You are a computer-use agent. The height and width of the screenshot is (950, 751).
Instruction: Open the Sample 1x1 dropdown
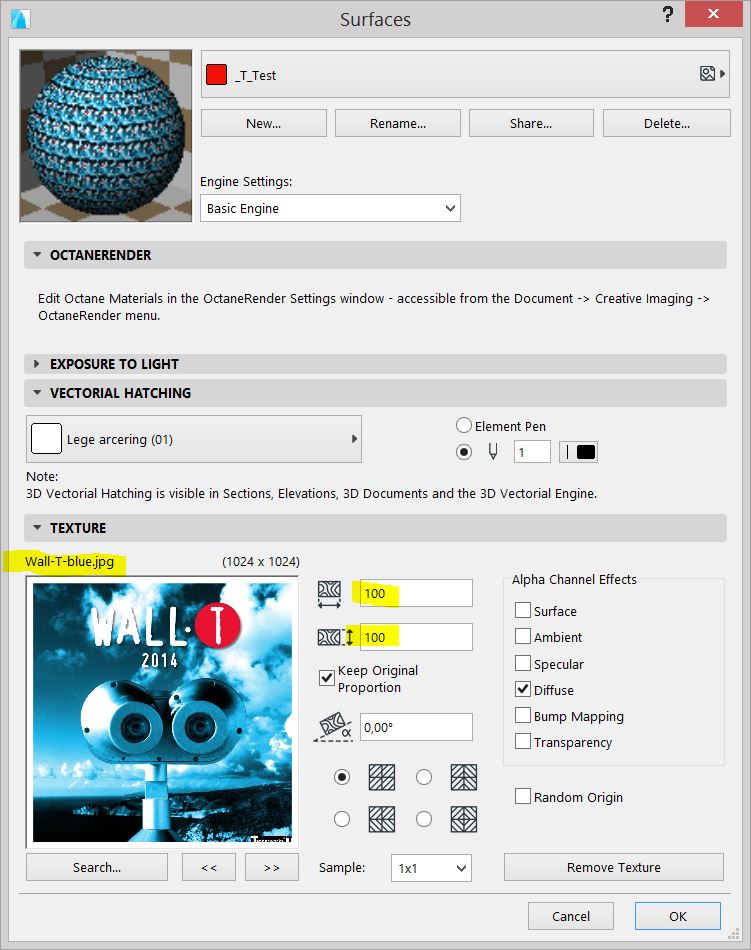430,868
